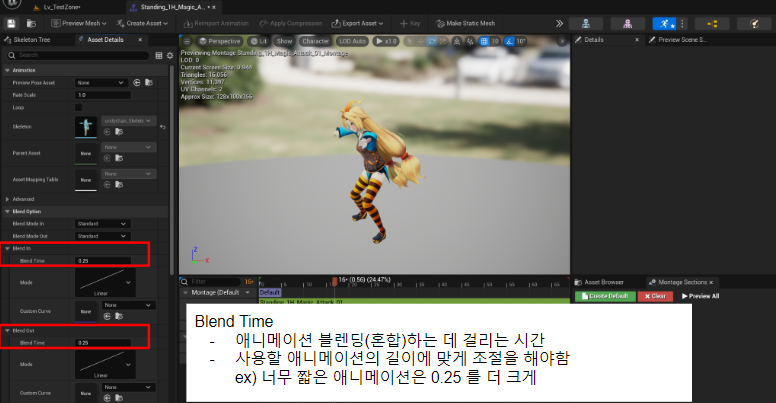Open Parent Asset None dropdown

point(129,147)
